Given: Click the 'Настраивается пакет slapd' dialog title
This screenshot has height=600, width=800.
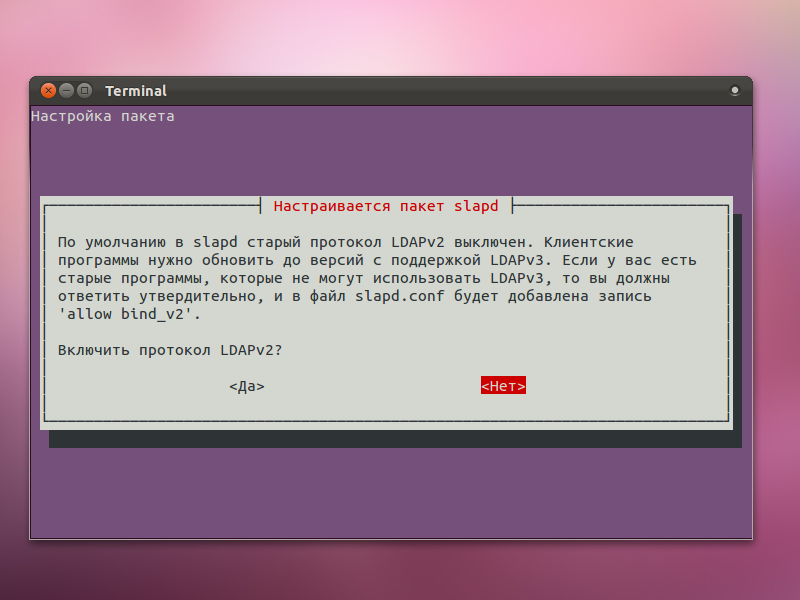Looking at the screenshot, I should [x=385, y=206].
